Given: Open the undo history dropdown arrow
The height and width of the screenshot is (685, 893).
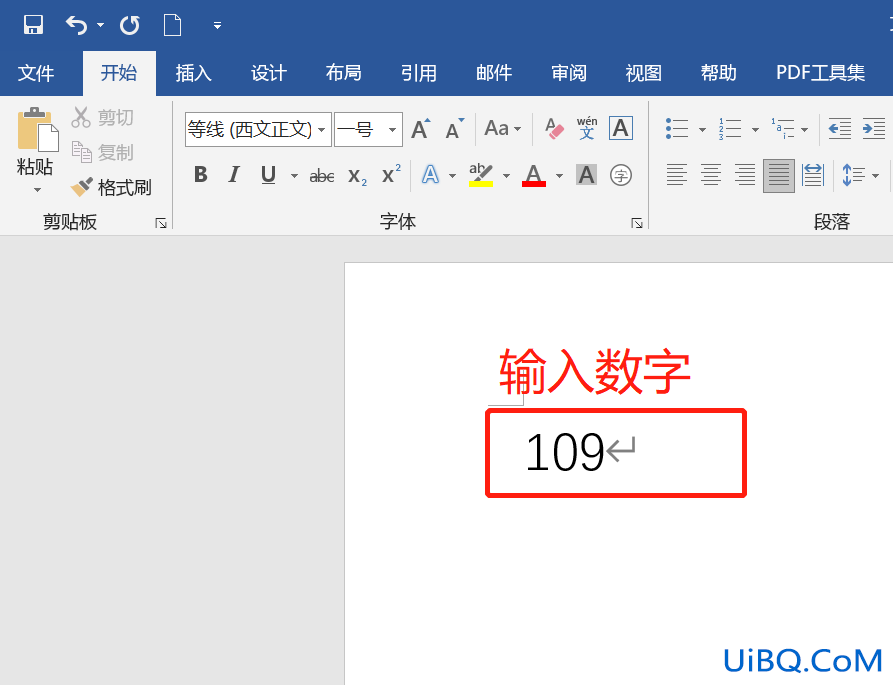Looking at the screenshot, I should (100, 25).
